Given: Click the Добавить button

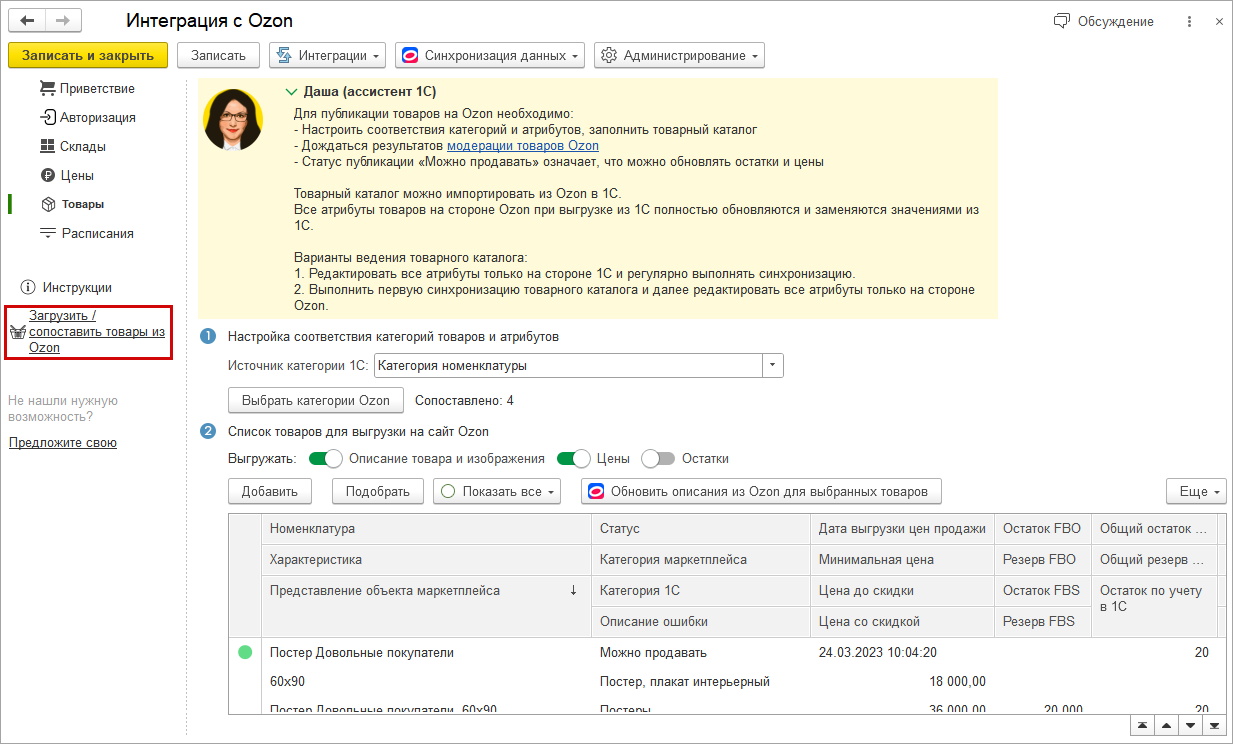Looking at the screenshot, I should (270, 491).
